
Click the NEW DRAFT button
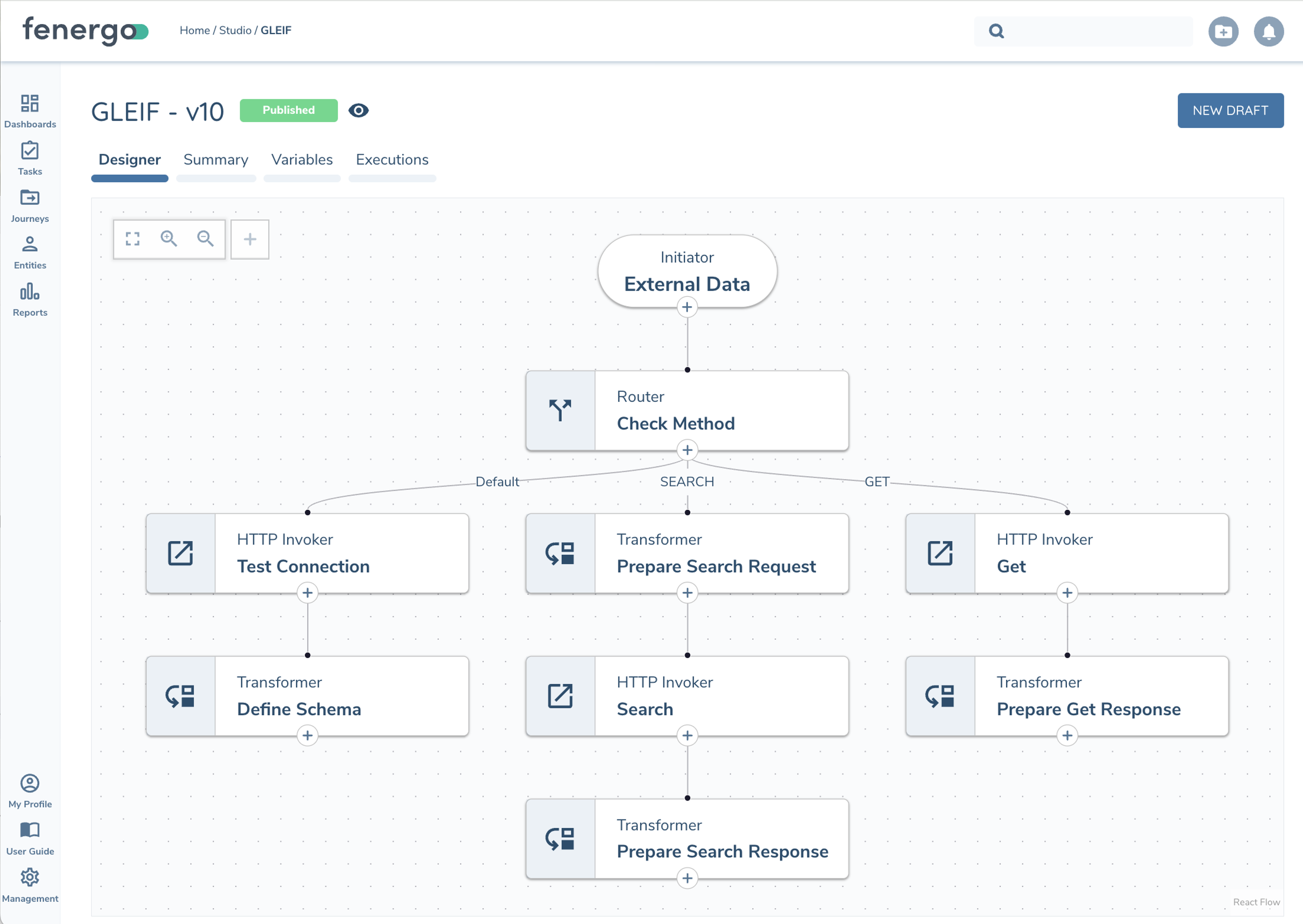[1230, 110]
